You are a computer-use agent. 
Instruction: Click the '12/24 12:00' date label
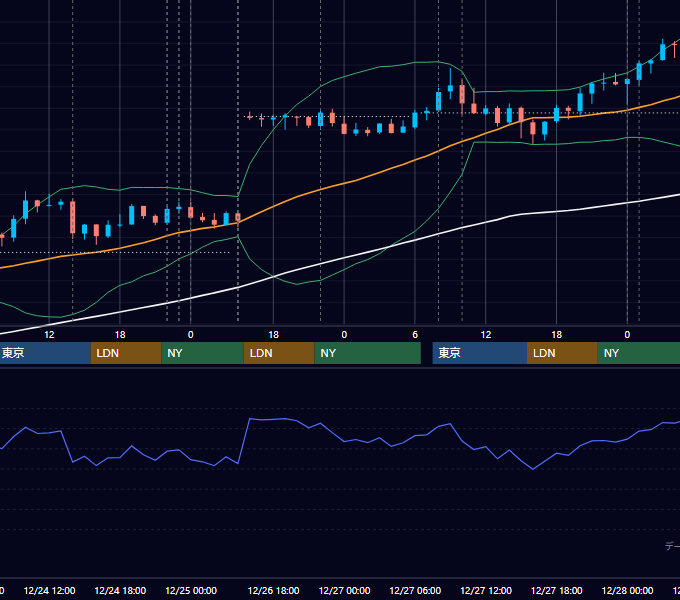click(x=49, y=590)
